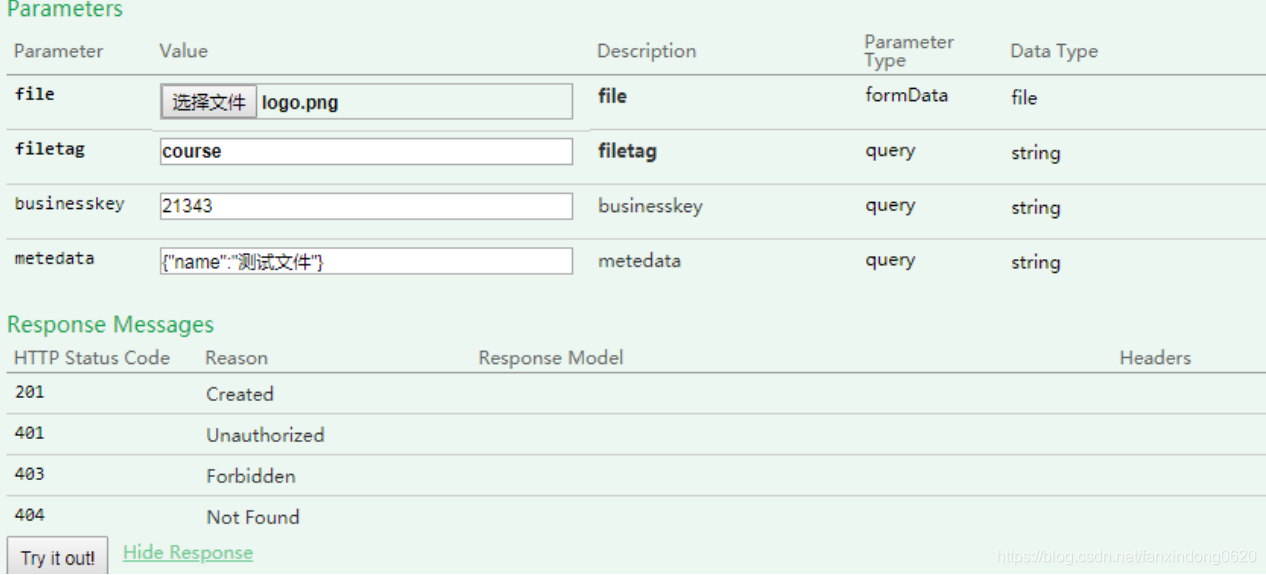Click the 201 status code row
Image resolution: width=1266 pixels, height=575 pixels.
pyautogui.click(x=30, y=392)
